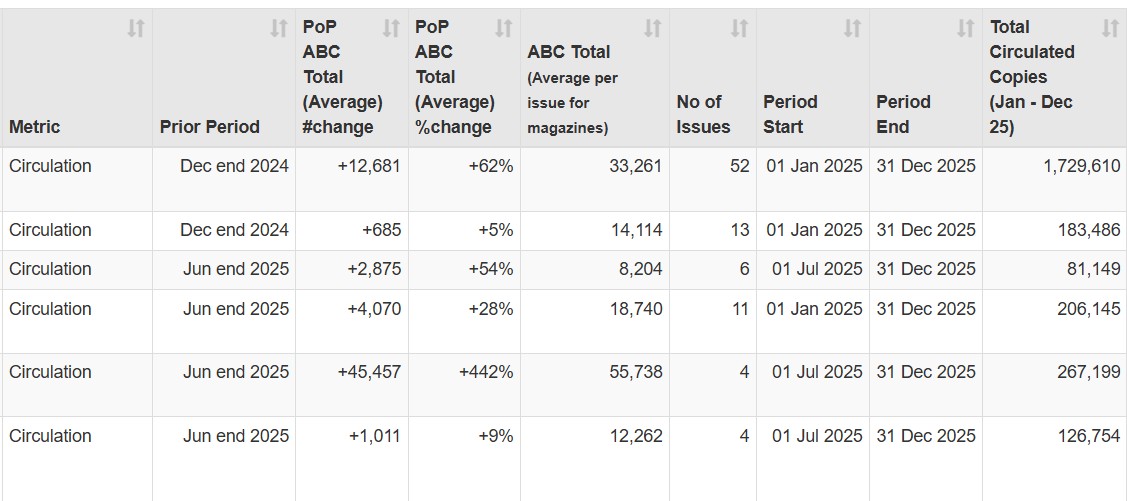Select the Dec end 2024 cell in first row
This screenshot has width=1127, height=501.
tap(235, 166)
